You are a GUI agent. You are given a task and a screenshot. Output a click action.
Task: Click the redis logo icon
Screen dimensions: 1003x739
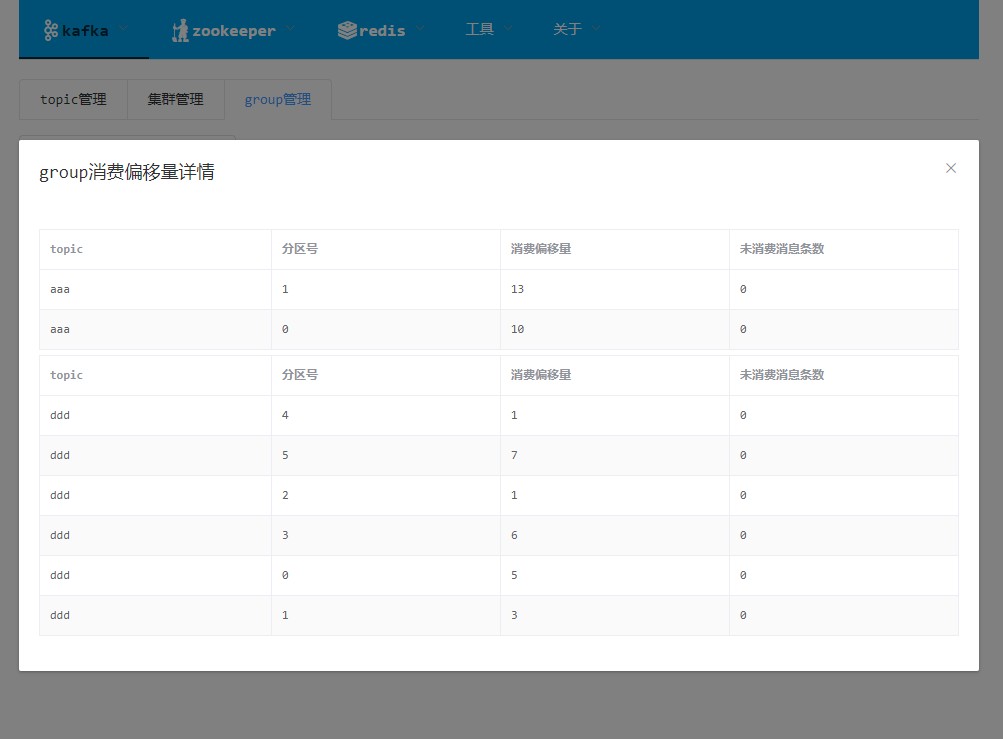[x=347, y=30]
